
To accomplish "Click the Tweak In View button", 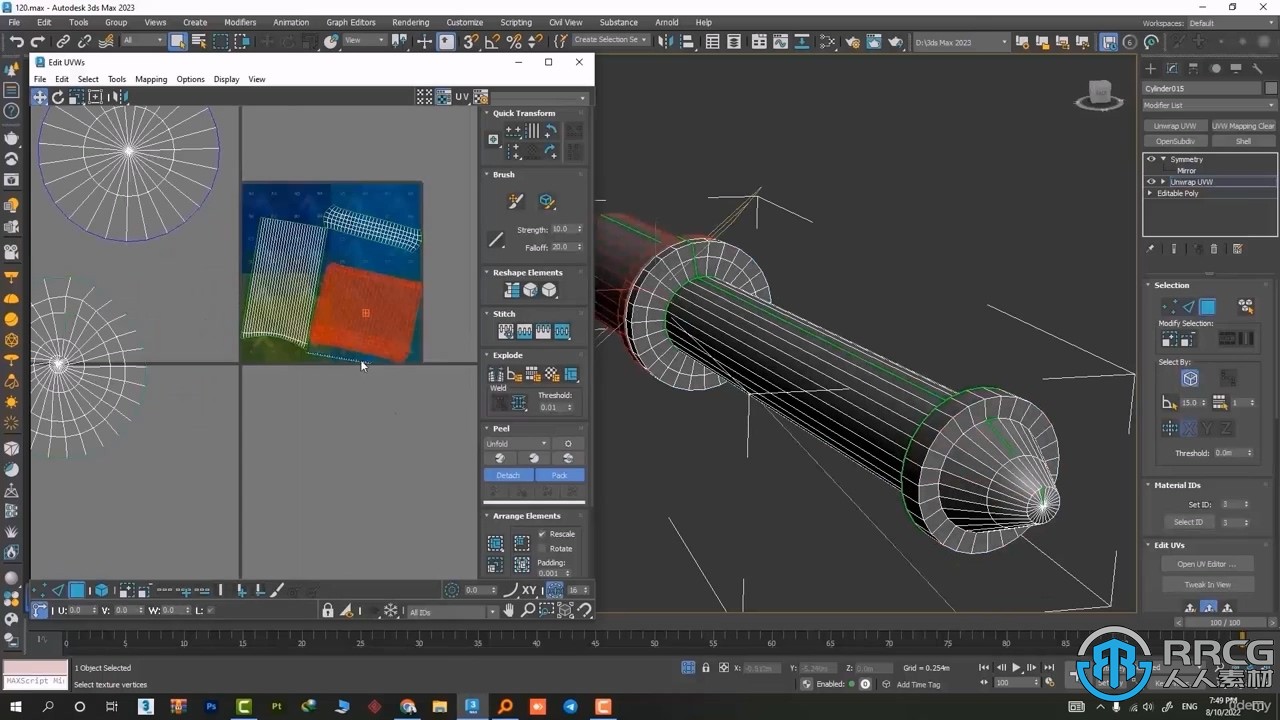I will (1208, 584).
